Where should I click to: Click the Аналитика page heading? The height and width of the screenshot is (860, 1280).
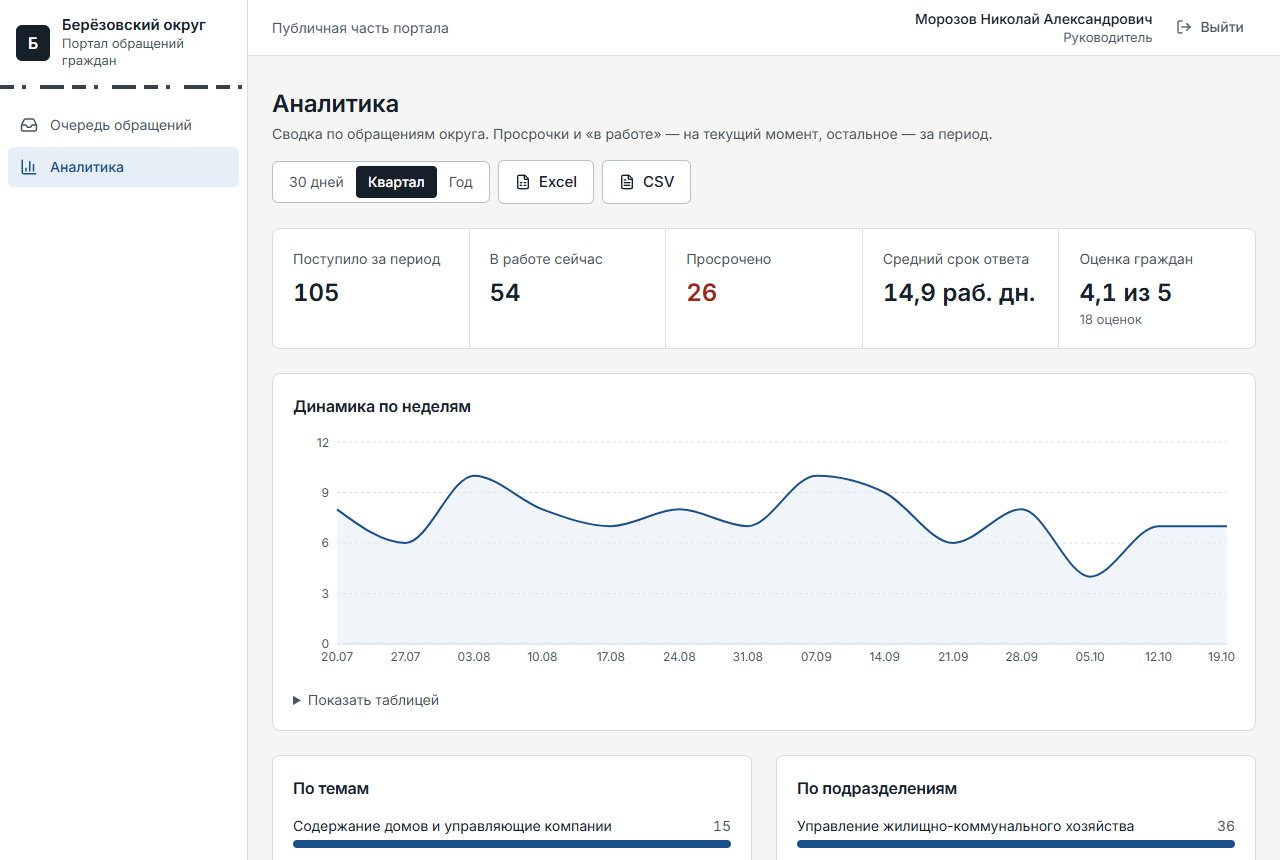335,104
